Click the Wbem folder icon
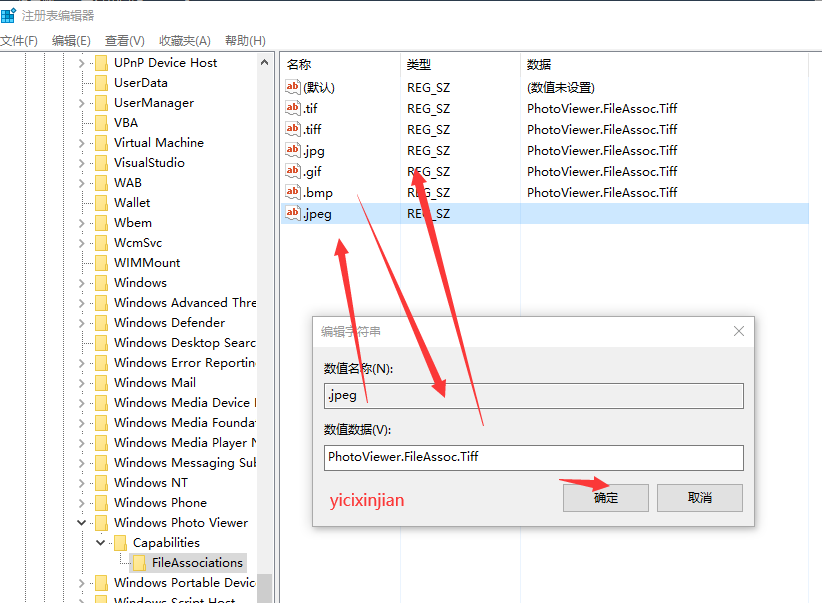Viewport: 822px width, 603px height. tap(102, 223)
